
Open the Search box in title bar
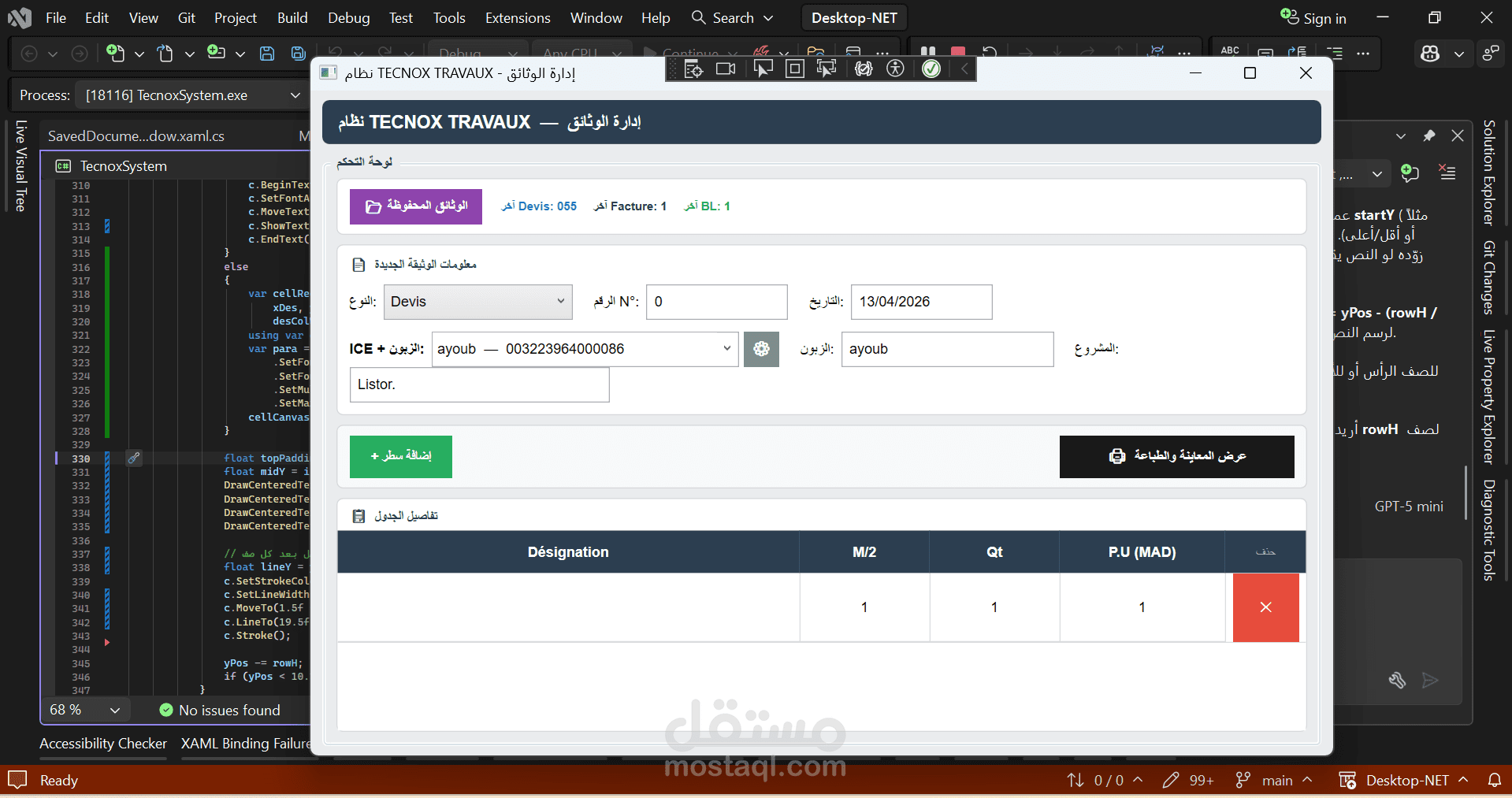pyautogui.click(x=732, y=17)
